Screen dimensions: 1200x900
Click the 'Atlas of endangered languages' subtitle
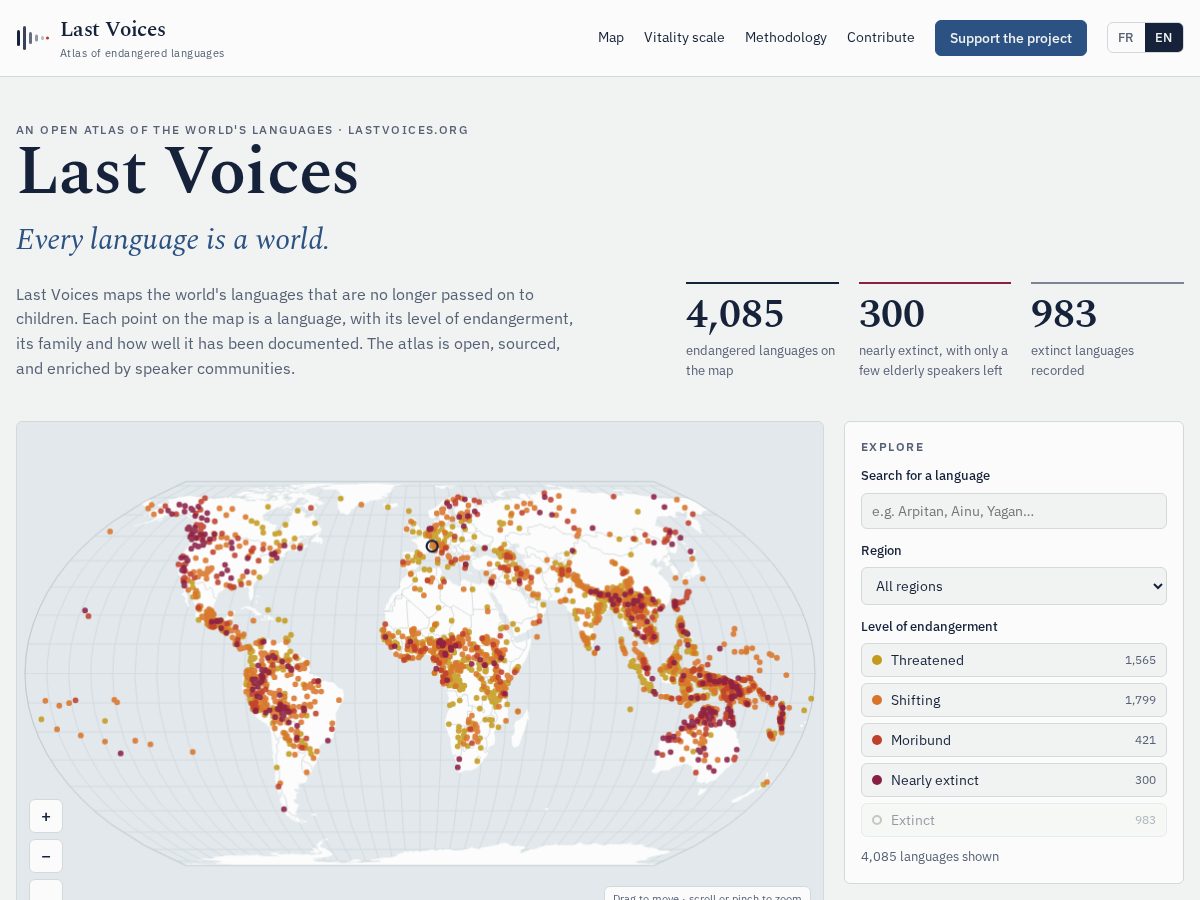tap(142, 53)
